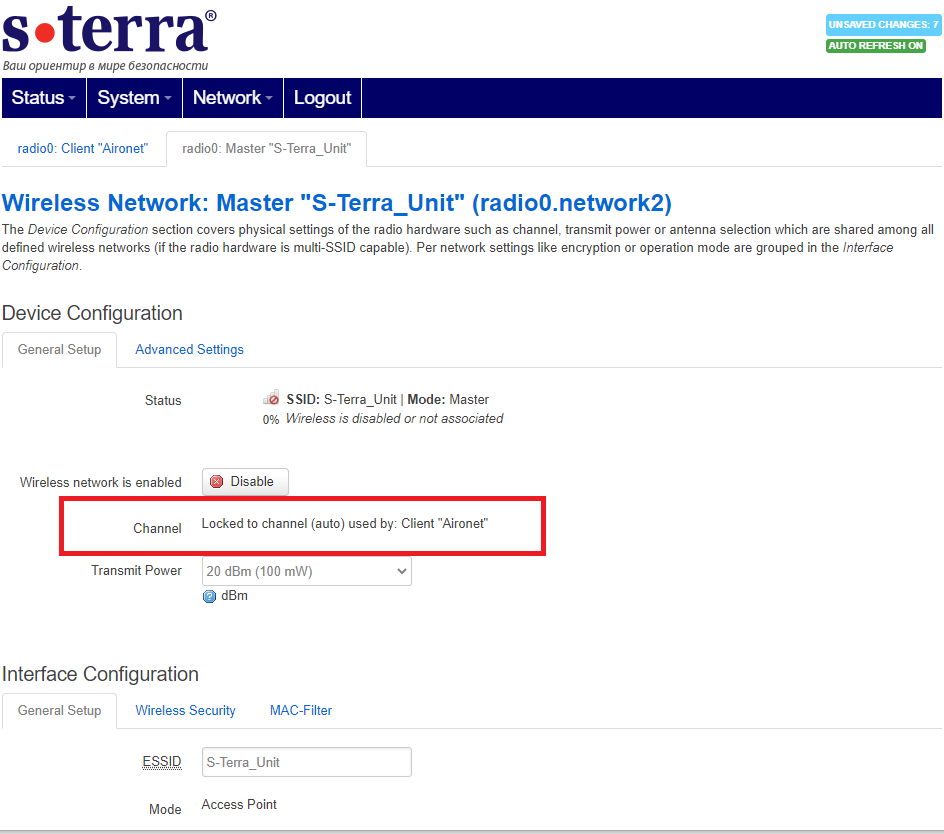
Task: Click the "Channel" field label
Action: click(x=157, y=529)
